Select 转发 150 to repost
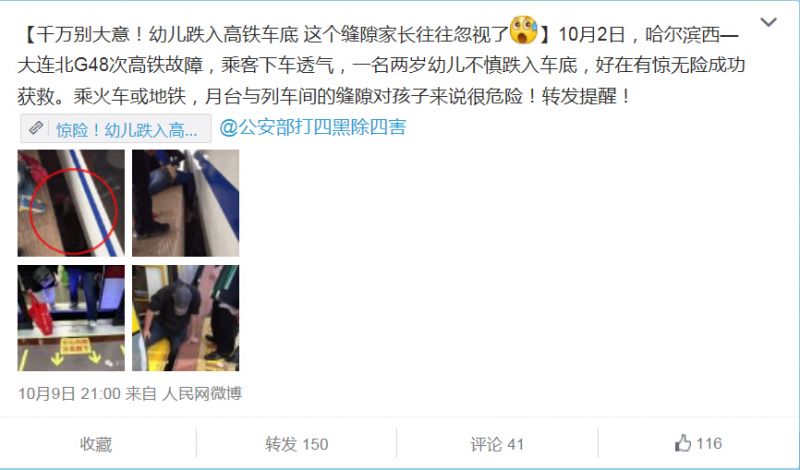 [296, 444]
